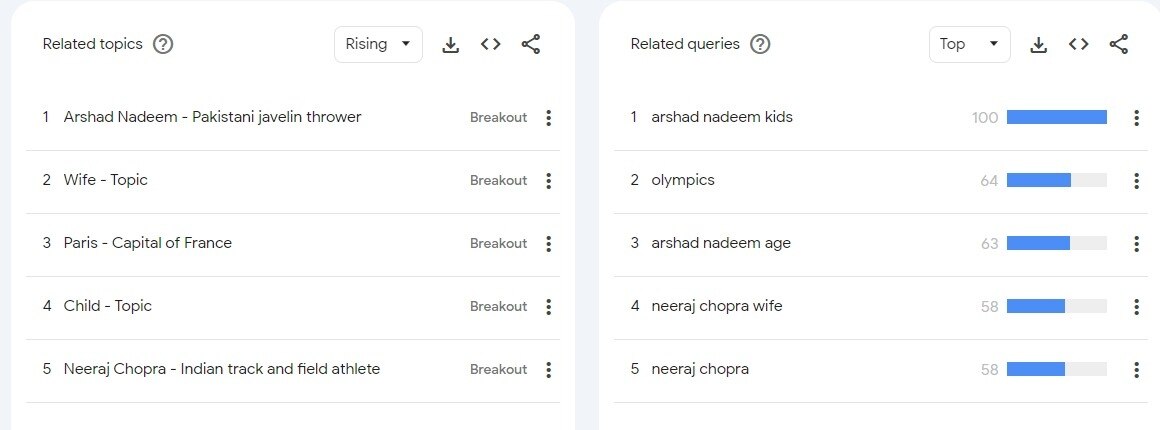Download Related queries data
The width and height of the screenshot is (1160, 430).
(1039, 45)
